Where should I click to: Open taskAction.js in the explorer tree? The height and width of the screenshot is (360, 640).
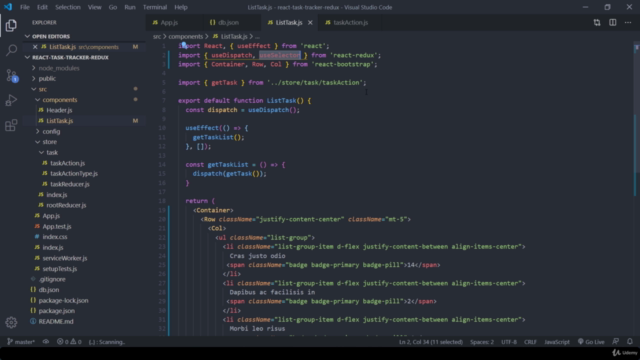[67, 163]
